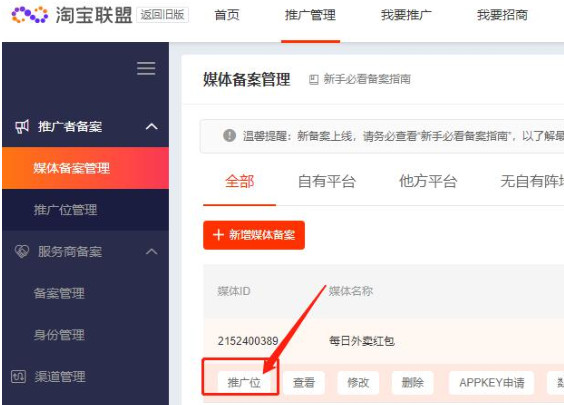Collapse the 服务商备案 section chevron
The image size is (564, 405).
coord(152,251)
